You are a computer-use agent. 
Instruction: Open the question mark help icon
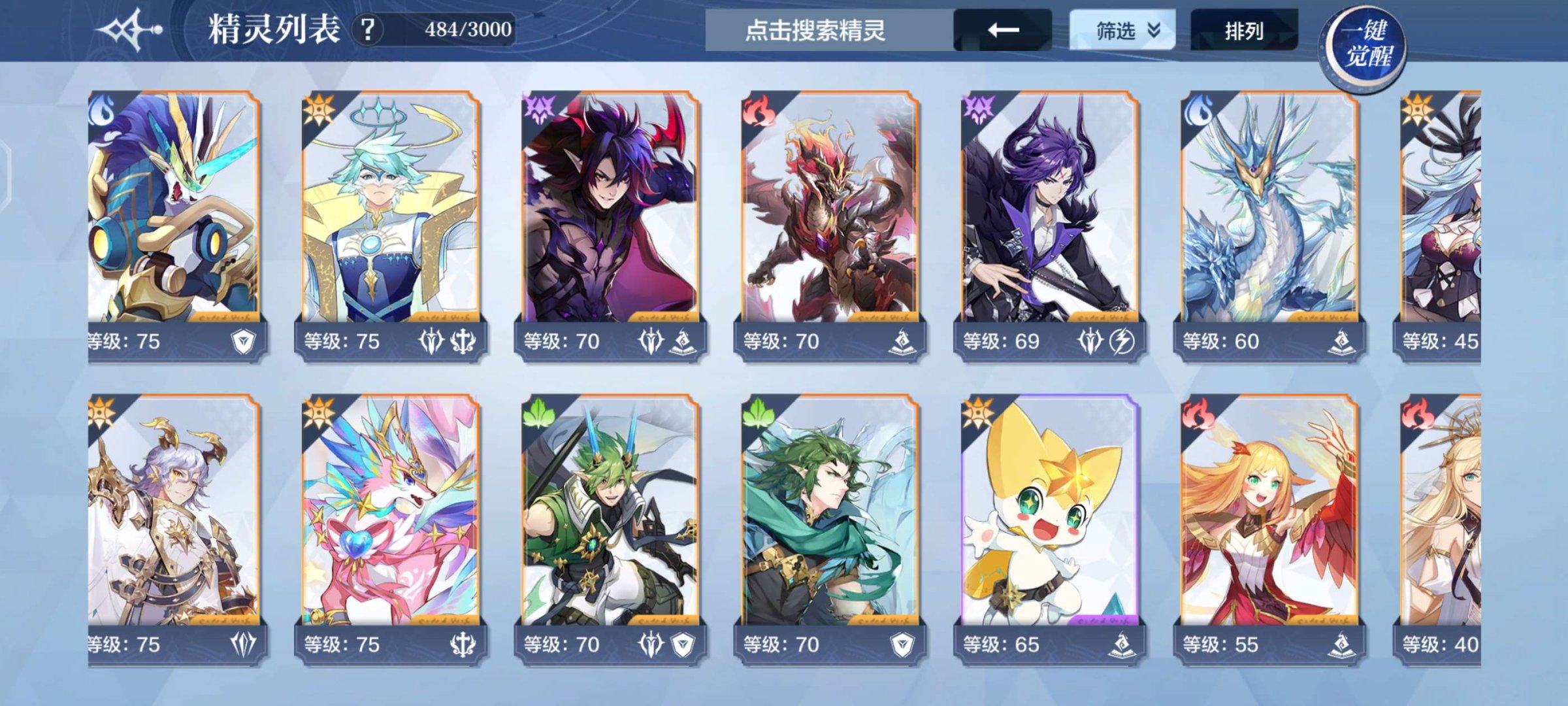click(x=368, y=30)
